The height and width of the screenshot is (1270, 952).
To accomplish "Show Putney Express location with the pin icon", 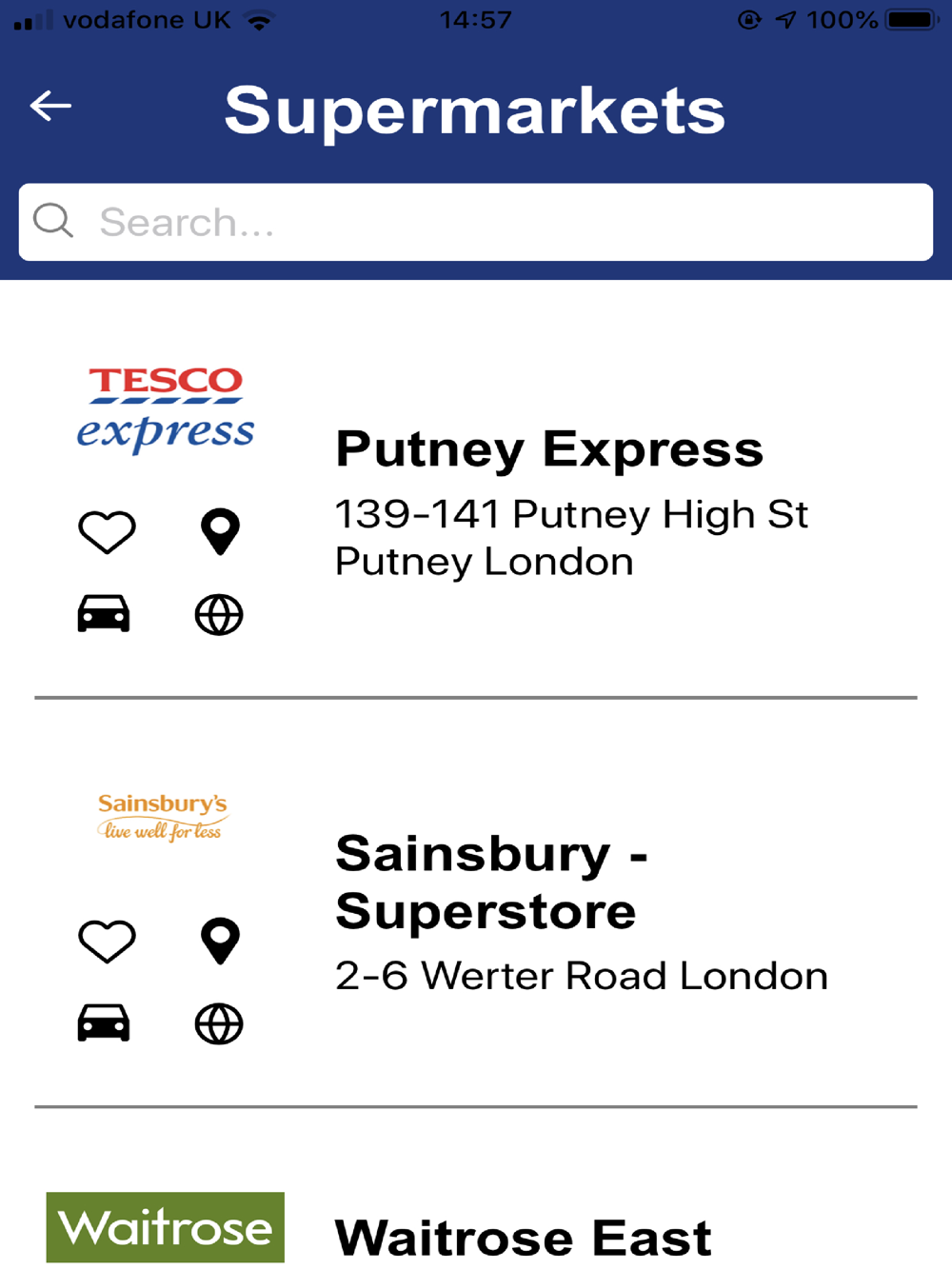I will coord(220,531).
